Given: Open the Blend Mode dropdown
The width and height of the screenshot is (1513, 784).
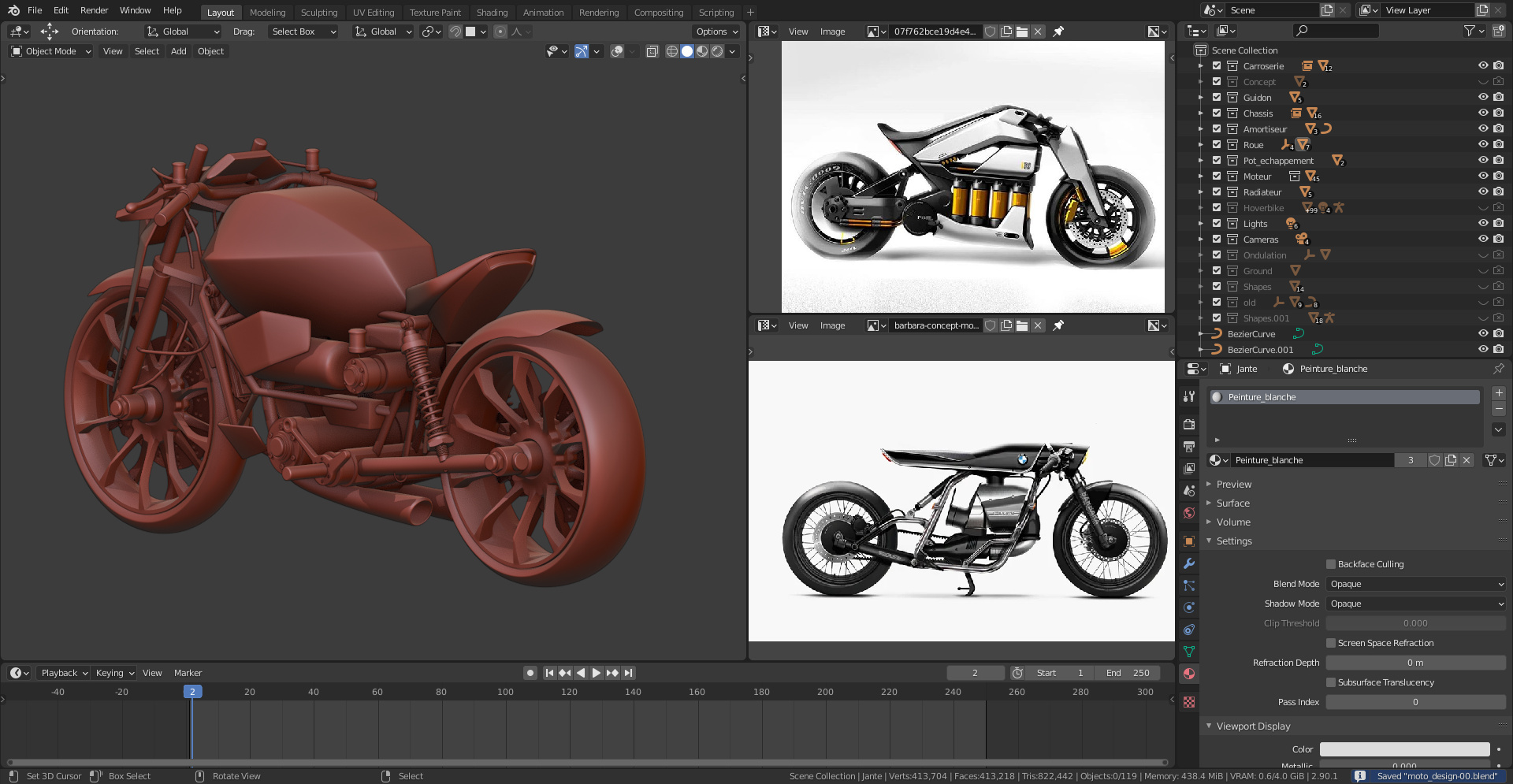Looking at the screenshot, I should click(x=1416, y=584).
